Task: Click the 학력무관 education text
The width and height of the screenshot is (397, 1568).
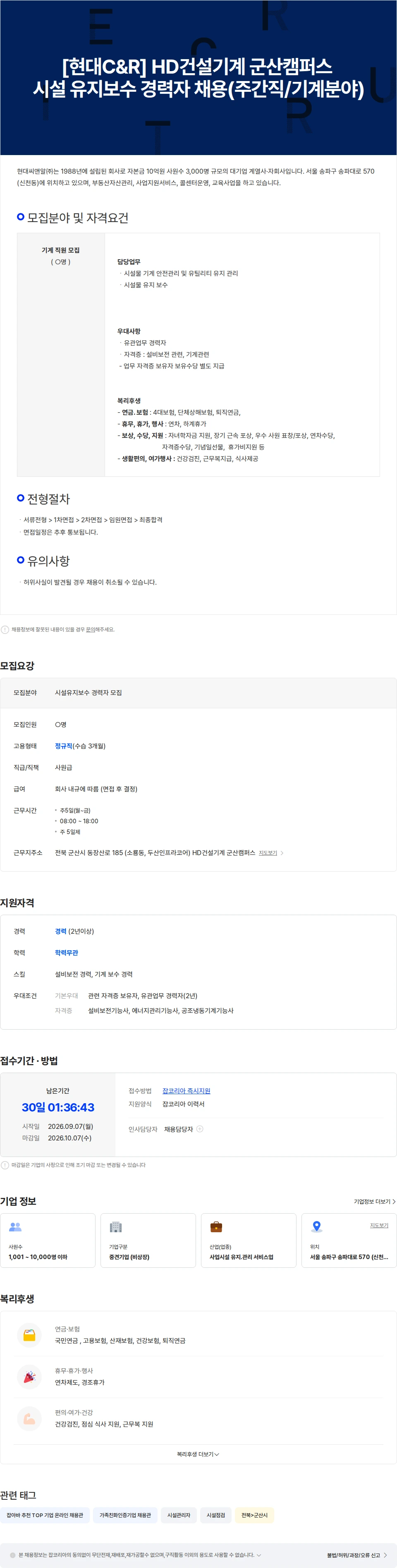Action: point(66,953)
